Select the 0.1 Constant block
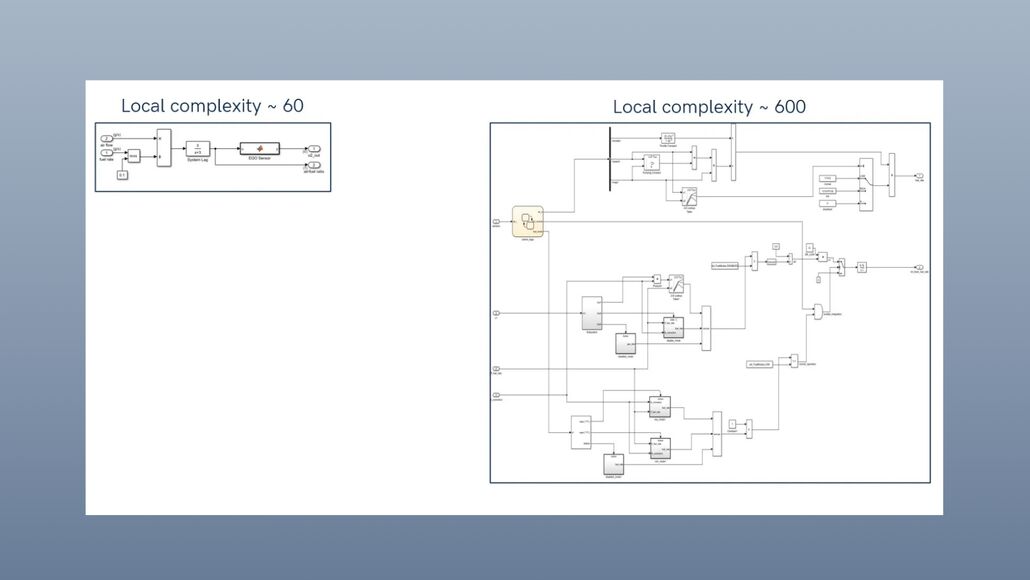 [124, 173]
